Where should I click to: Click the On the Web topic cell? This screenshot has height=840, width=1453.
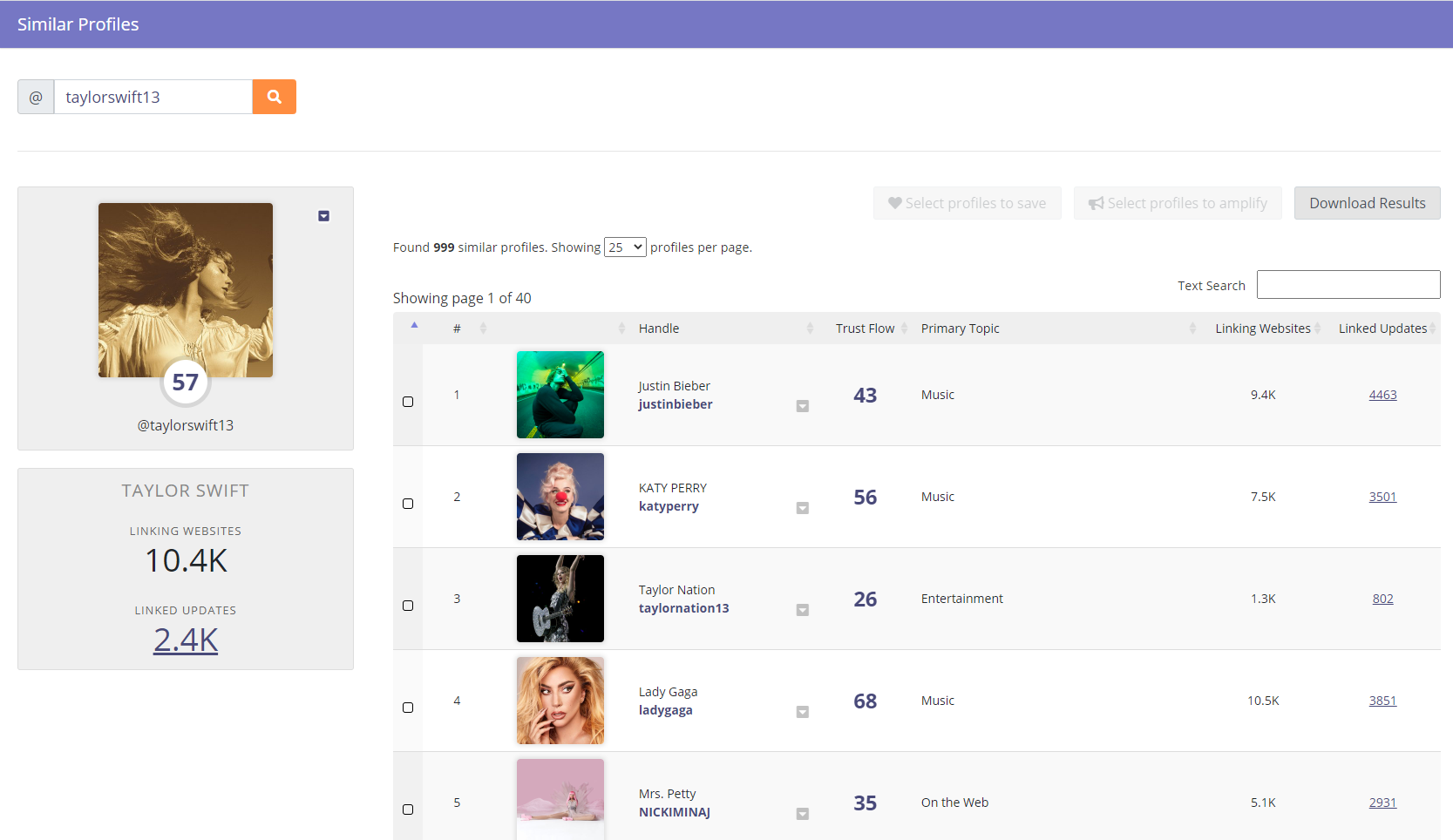click(x=954, y=803)
